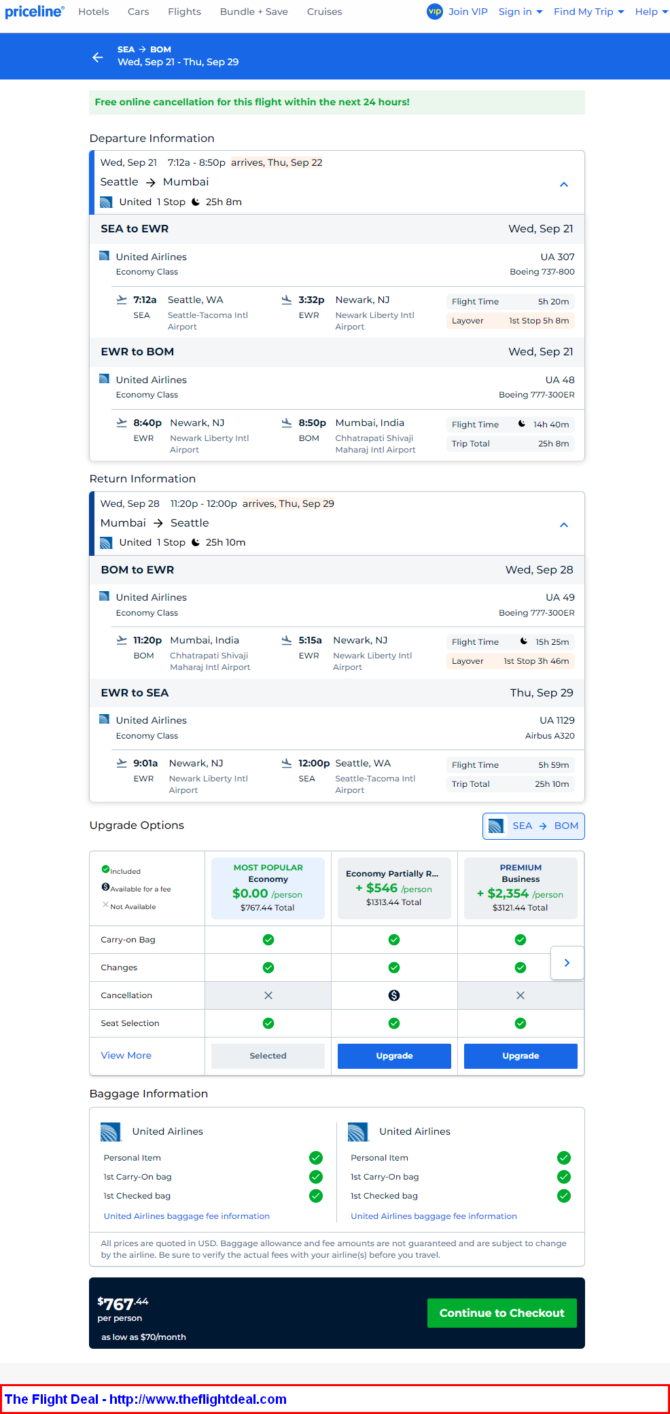
Task: Select the Economy Partially R... fare card
Action: (394, 888)
